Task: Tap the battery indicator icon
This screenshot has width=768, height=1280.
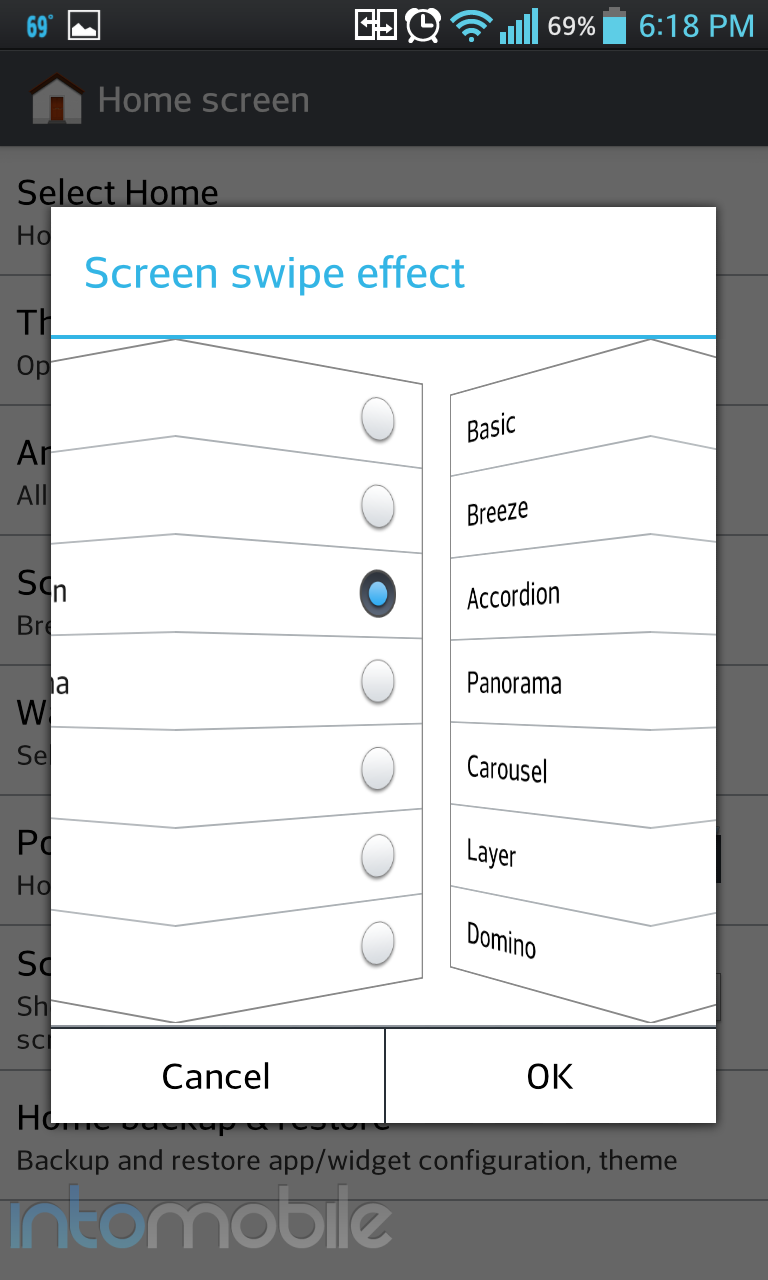Action: coord(615,26)
